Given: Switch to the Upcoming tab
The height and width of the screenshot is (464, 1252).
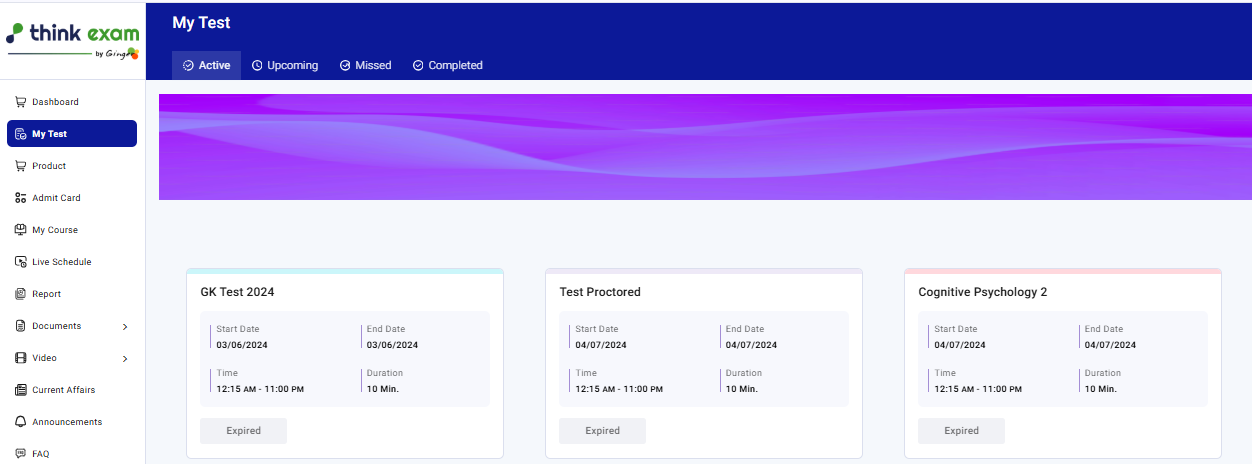Looking at the screenshot, I should coord(285,65).
